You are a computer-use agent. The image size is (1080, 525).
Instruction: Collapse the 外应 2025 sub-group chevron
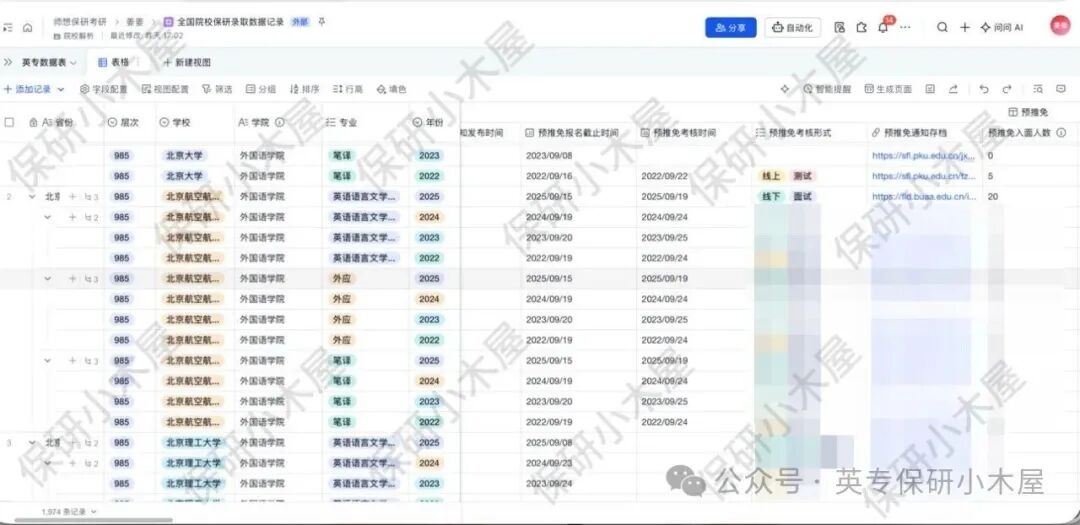coord(48,278)
